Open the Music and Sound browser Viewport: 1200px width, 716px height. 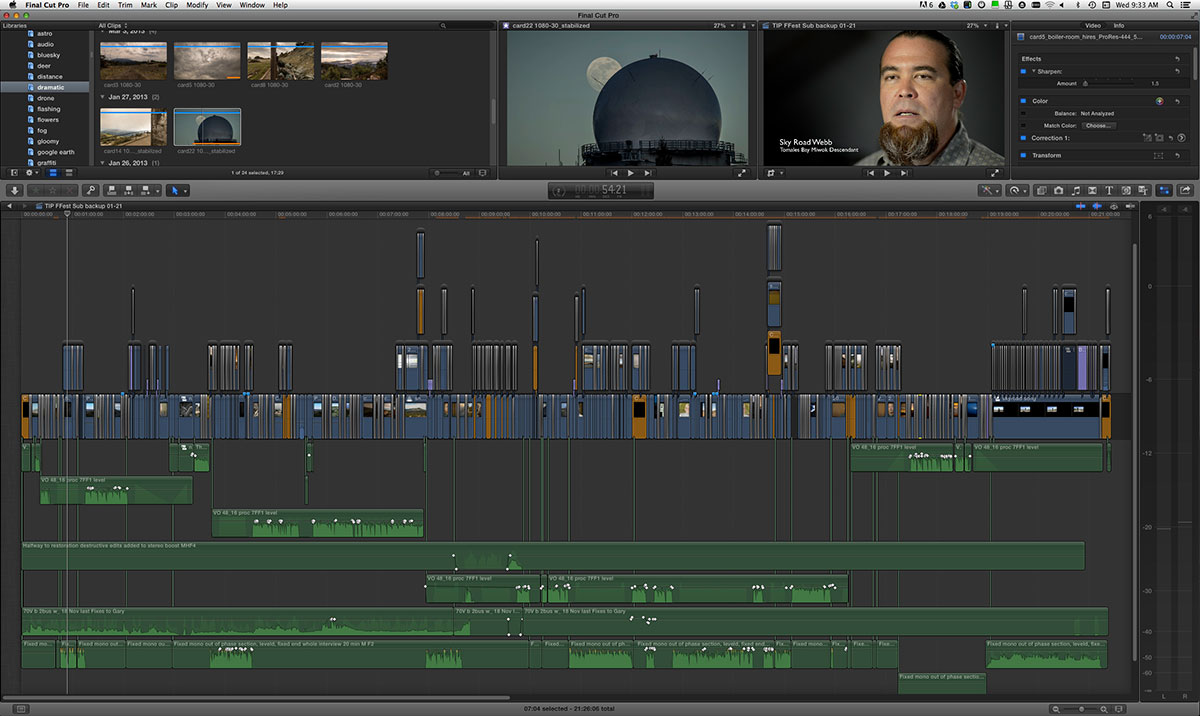(1076, 190)
